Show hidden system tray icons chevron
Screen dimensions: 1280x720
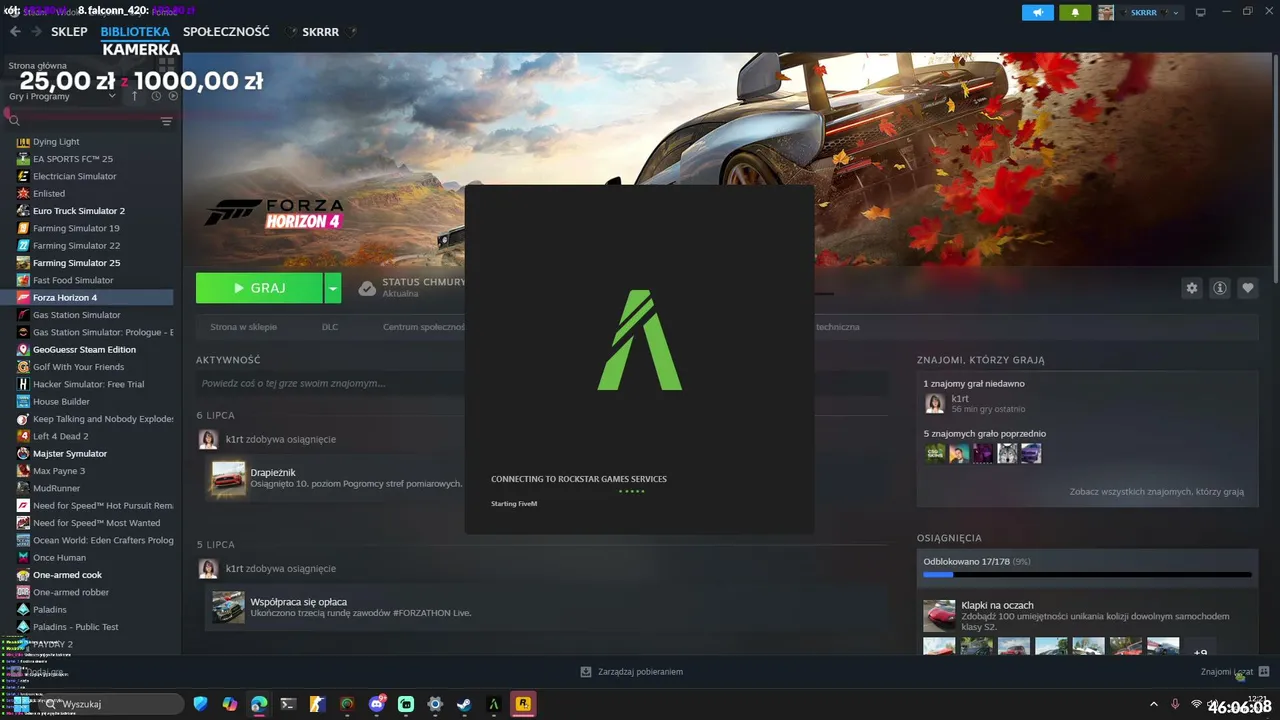(1153, 704)
